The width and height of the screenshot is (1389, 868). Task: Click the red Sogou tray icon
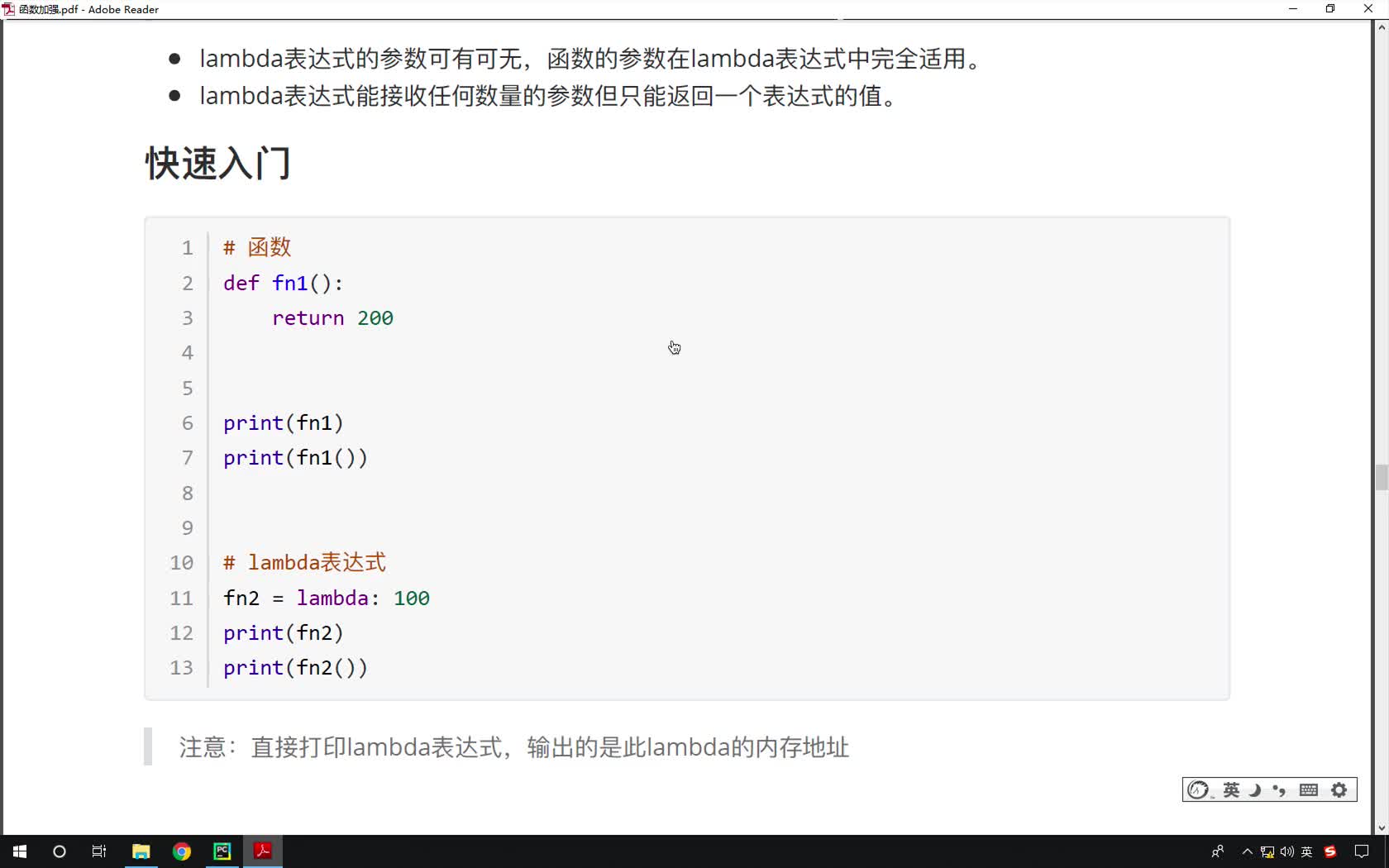pyautogui.click(x=1330, y=851)
